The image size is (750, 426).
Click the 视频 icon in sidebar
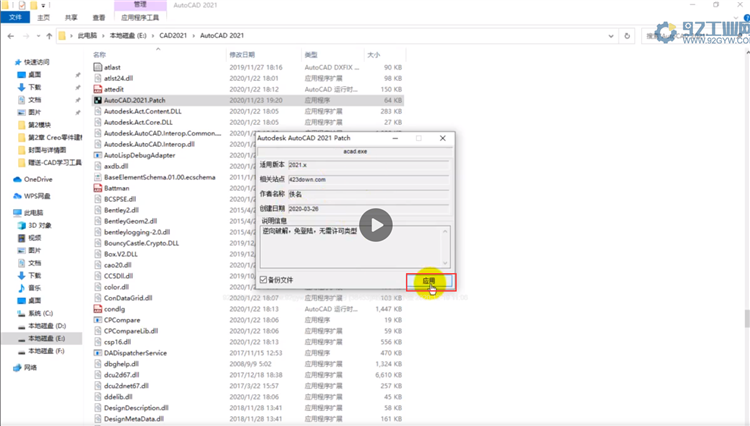point(22,238)
